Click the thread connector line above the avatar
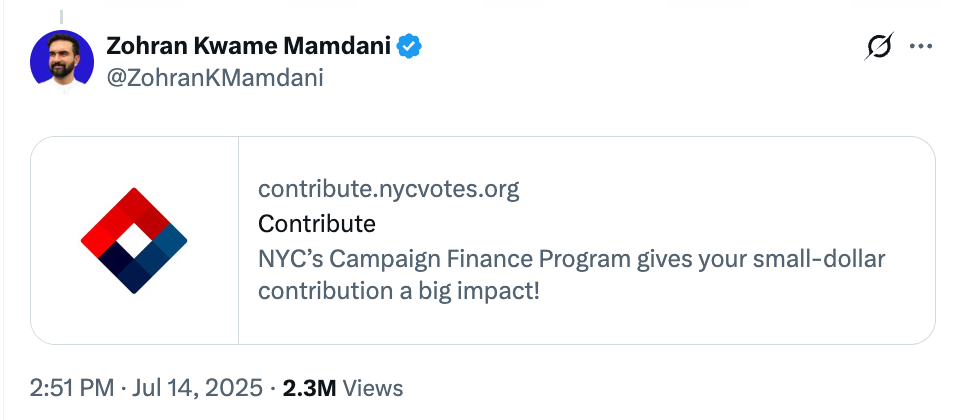958x420 pixels. point(61,17)
